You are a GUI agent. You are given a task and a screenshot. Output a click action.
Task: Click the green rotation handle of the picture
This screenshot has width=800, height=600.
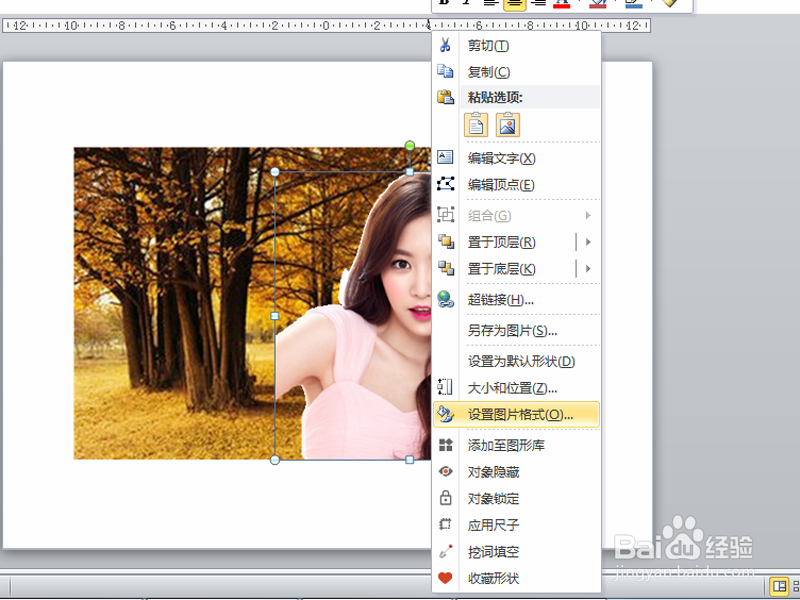(x=410, y=146)
